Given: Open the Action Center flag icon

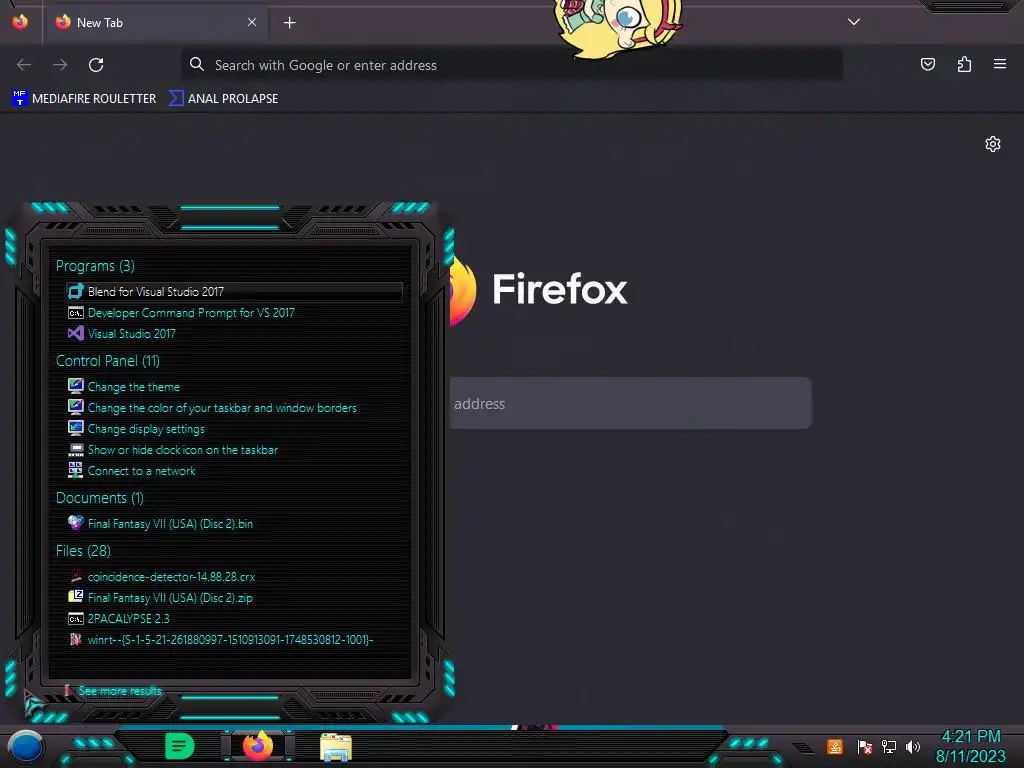Looking at the screenshot, I should tap(865, 747).
